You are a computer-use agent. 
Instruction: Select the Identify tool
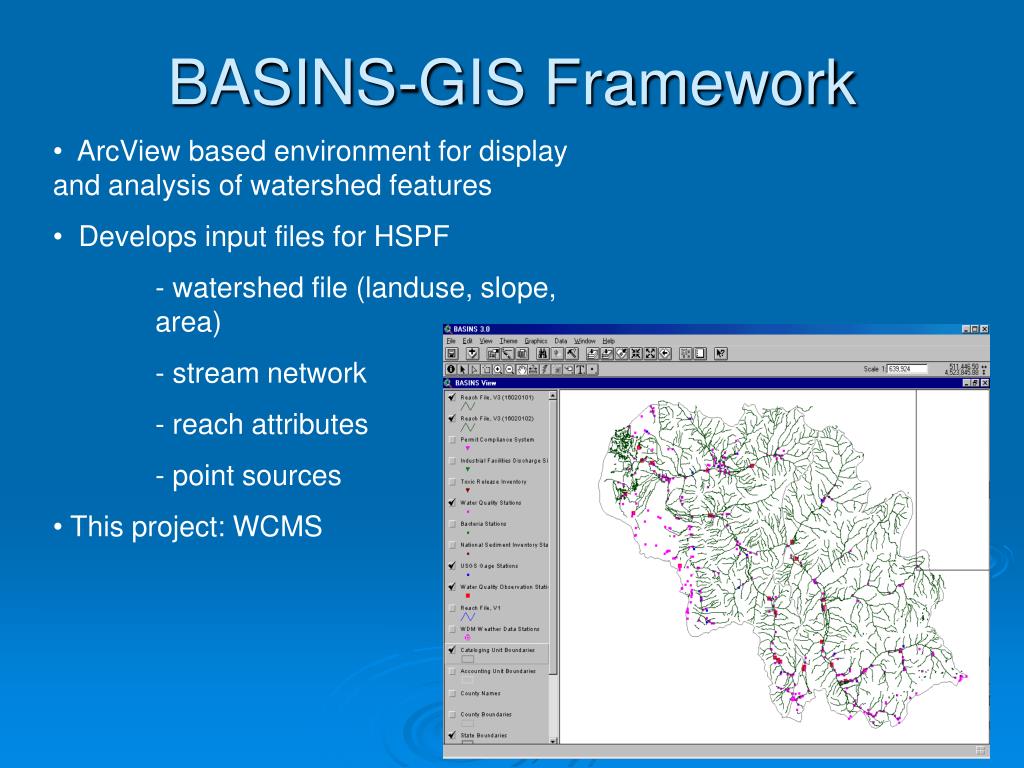451,369
